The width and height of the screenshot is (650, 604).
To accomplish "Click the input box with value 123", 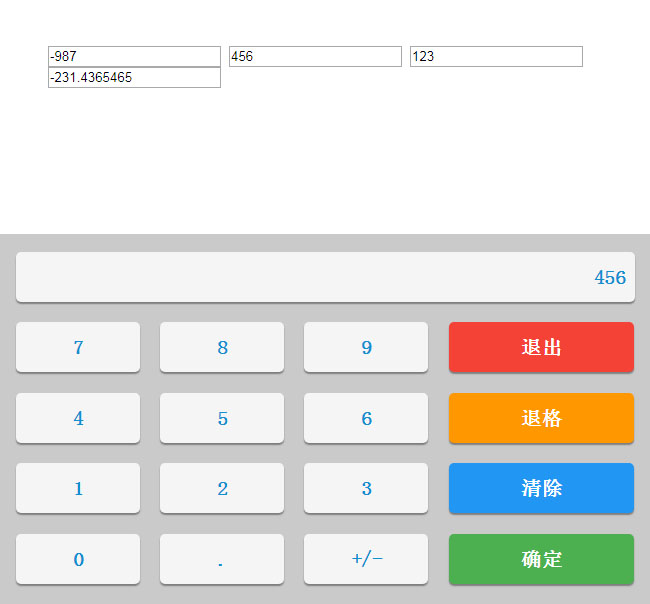I will 496,57.
